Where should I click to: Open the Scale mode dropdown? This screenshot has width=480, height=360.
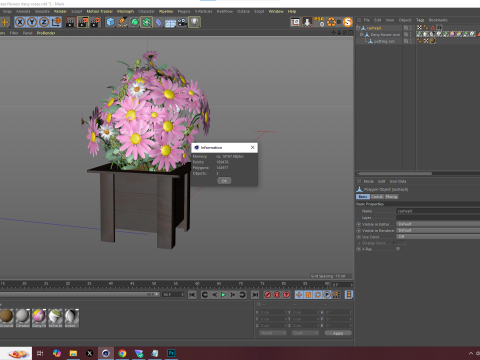pyautogui.click(x=305, y=333)
